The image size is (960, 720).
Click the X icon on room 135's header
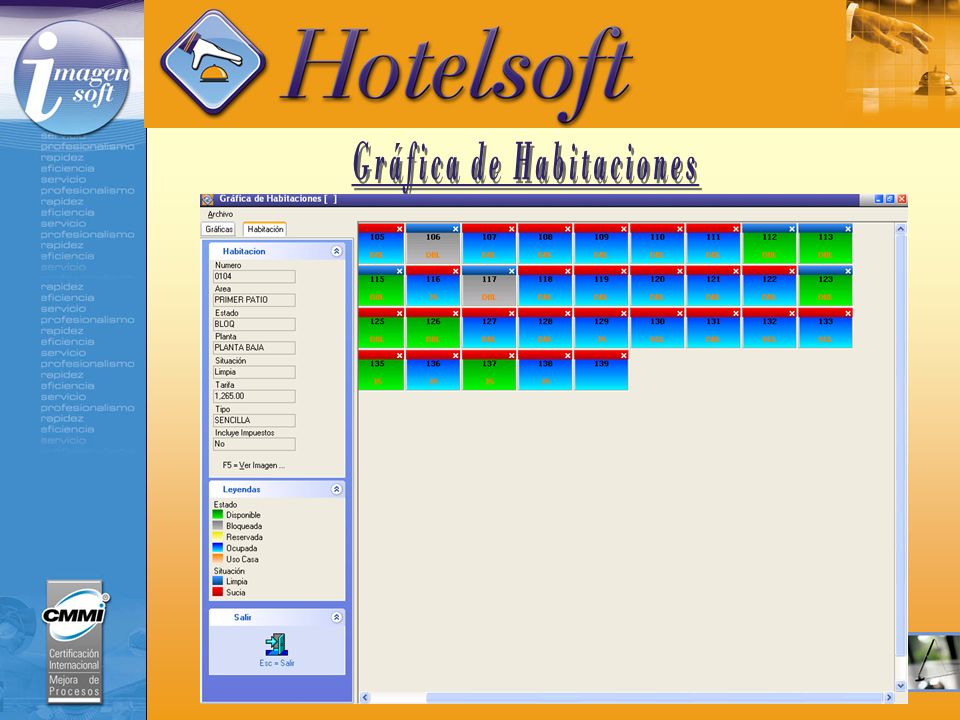pyautogui.click(x=399, y=355)
